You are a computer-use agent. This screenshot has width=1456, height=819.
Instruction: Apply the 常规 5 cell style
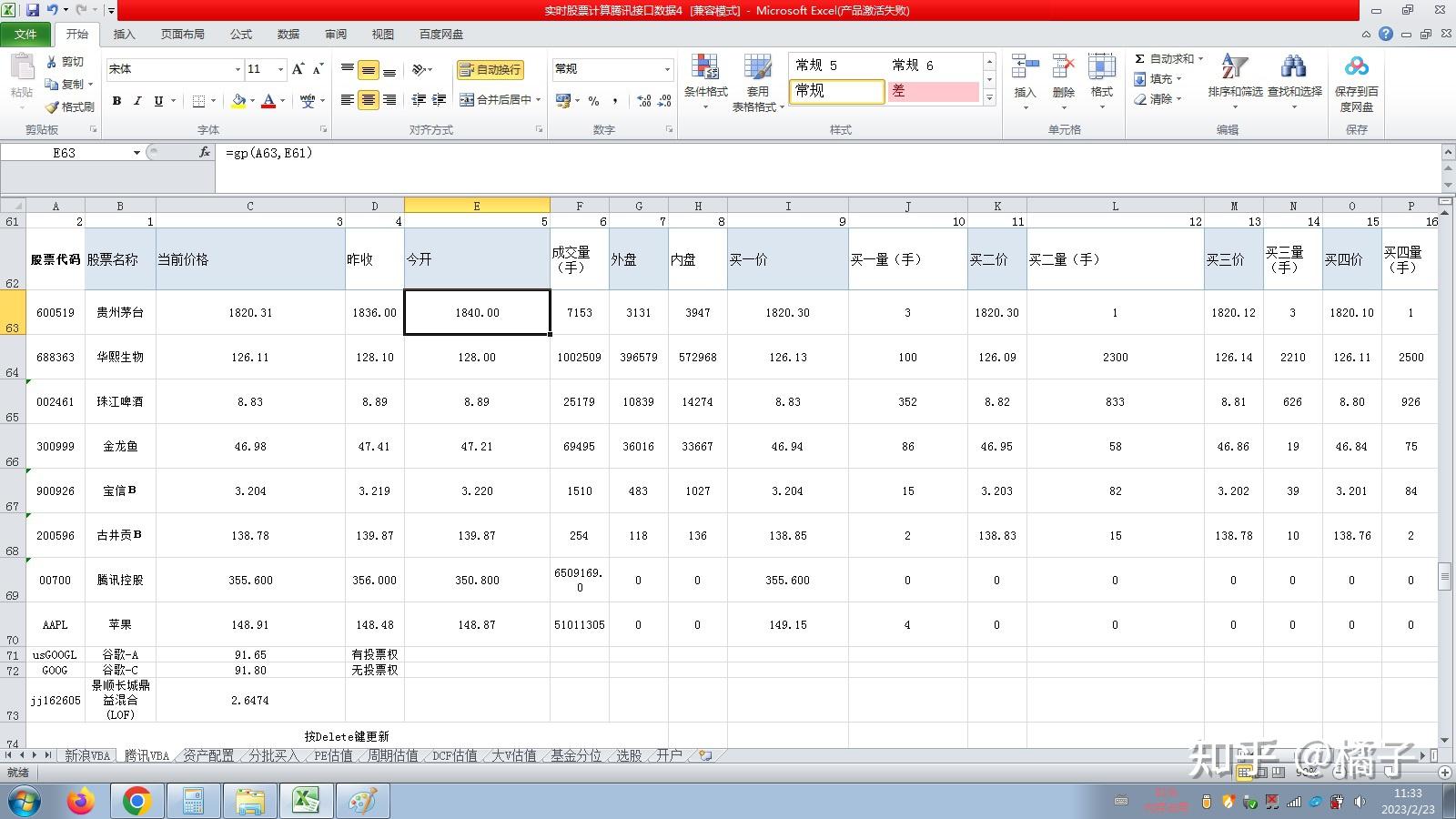pos(836,66)
